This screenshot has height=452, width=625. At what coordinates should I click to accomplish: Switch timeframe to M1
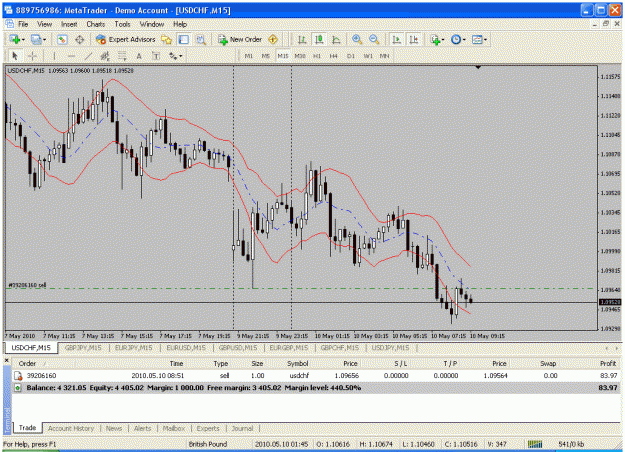click(x=249, y=56)
